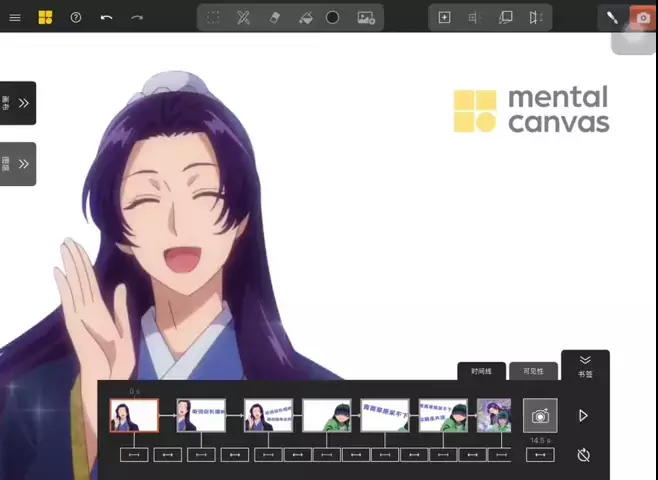Play the bookmark animation
Viewport: 658px width, 480px height.
coord(583,416)
